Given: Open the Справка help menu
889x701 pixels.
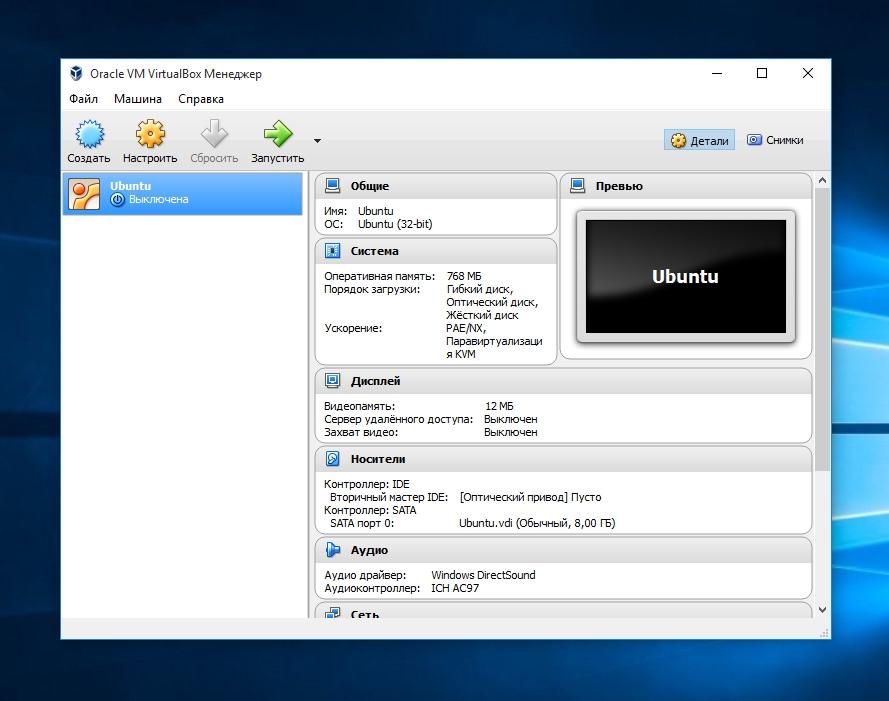Looking at the screenshot, I should [x=201, y=99].
